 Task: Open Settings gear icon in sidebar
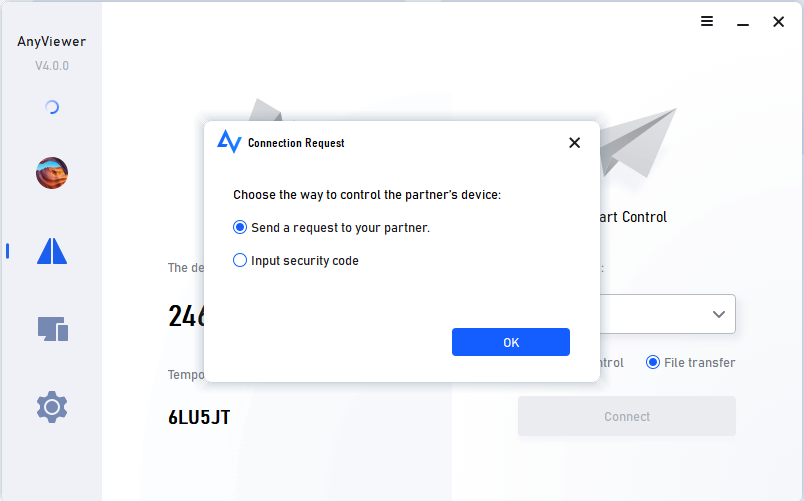52,407
